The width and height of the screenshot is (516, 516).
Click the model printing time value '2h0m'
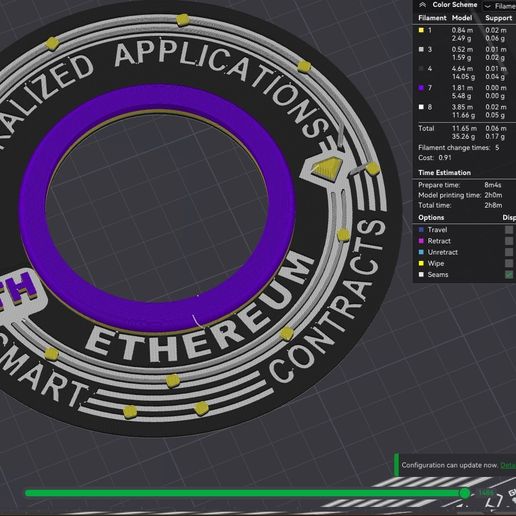click(x=493, y=195)
